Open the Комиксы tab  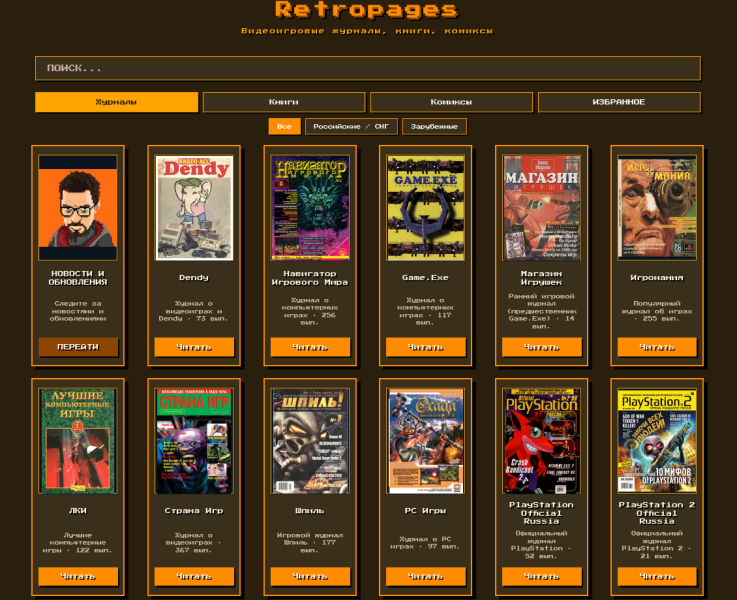[x=451, y=102]
